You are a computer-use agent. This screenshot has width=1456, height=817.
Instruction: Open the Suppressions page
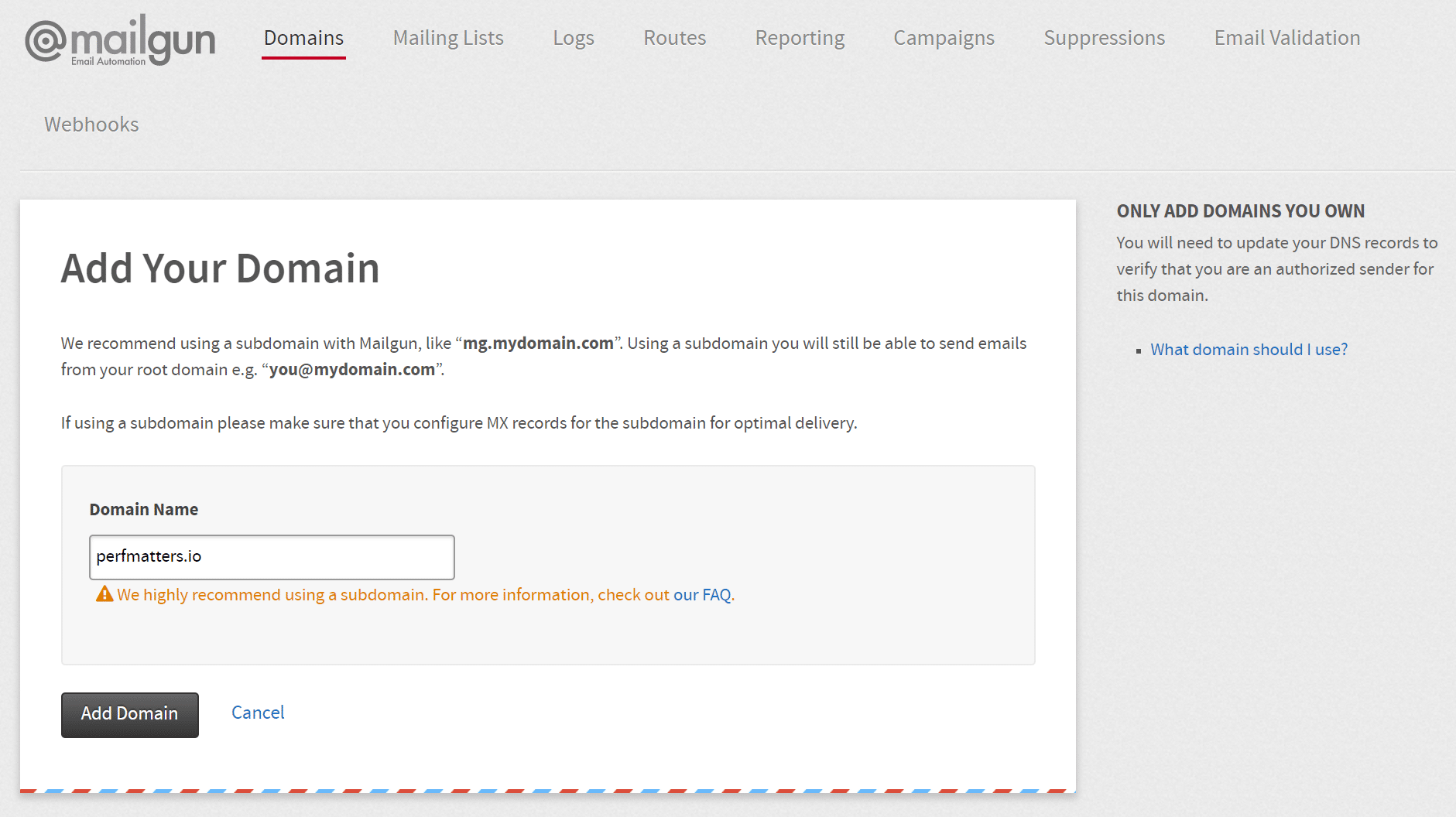click(x=1104, y=37)
